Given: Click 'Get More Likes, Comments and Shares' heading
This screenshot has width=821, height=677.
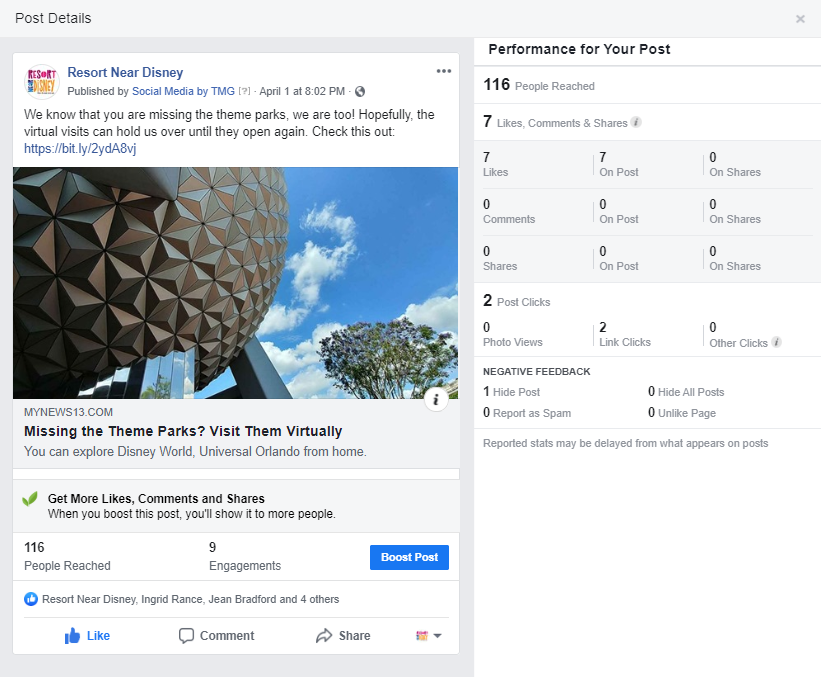Looking at the screenshot, I should pos(156,498).
